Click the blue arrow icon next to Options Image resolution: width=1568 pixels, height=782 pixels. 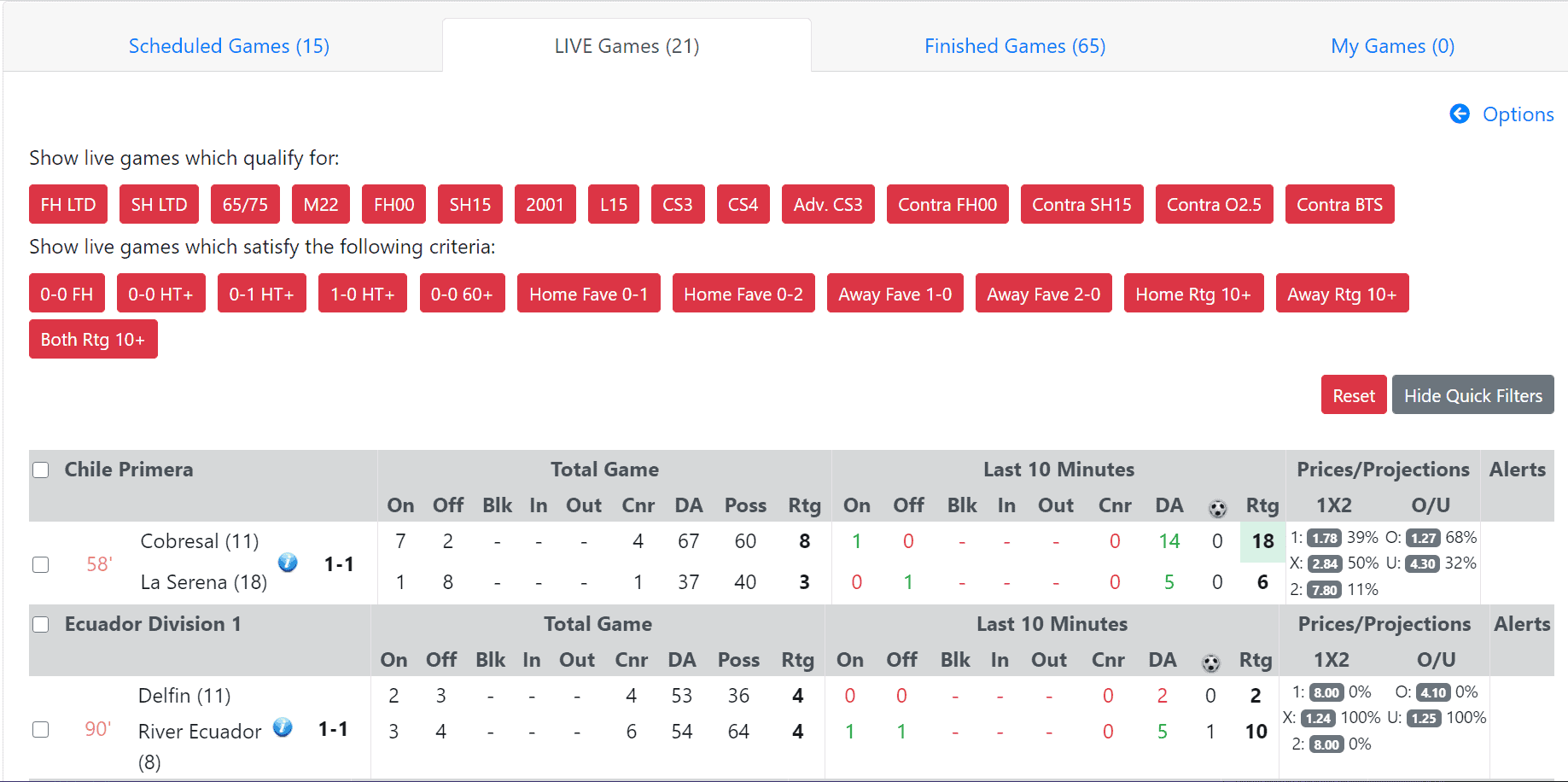click(1460, 114)
